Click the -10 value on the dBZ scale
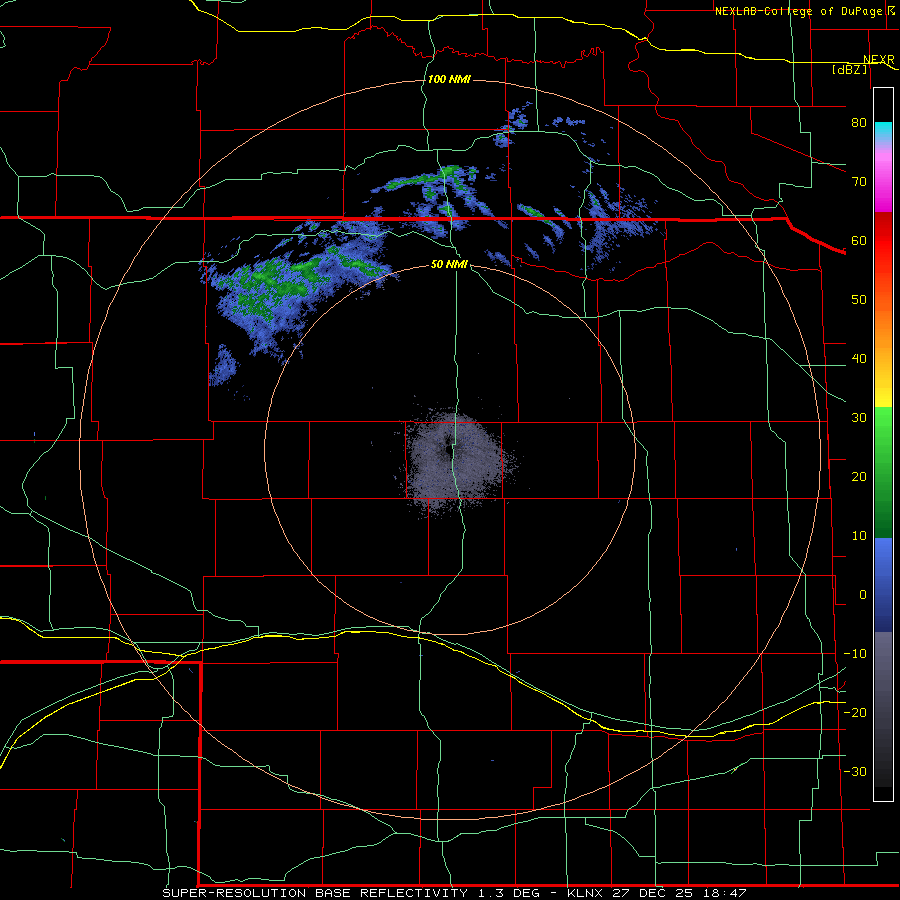The image size is (900, 900). point(855,654)
